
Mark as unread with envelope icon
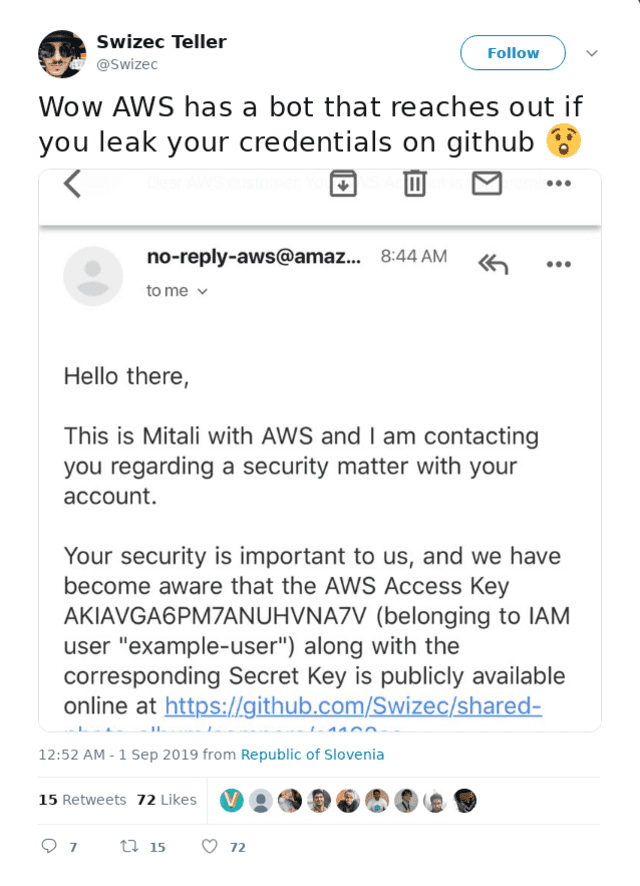[487, 183]
